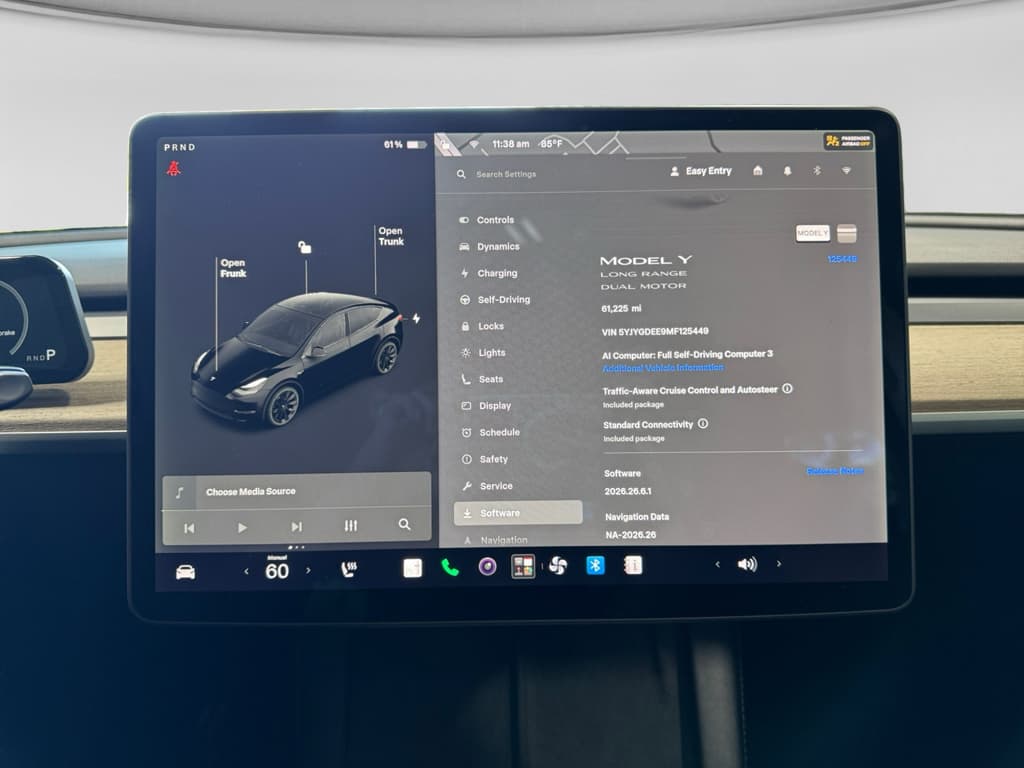Play media
This screenshot has height=768, width=1024.
coord(242,527)
